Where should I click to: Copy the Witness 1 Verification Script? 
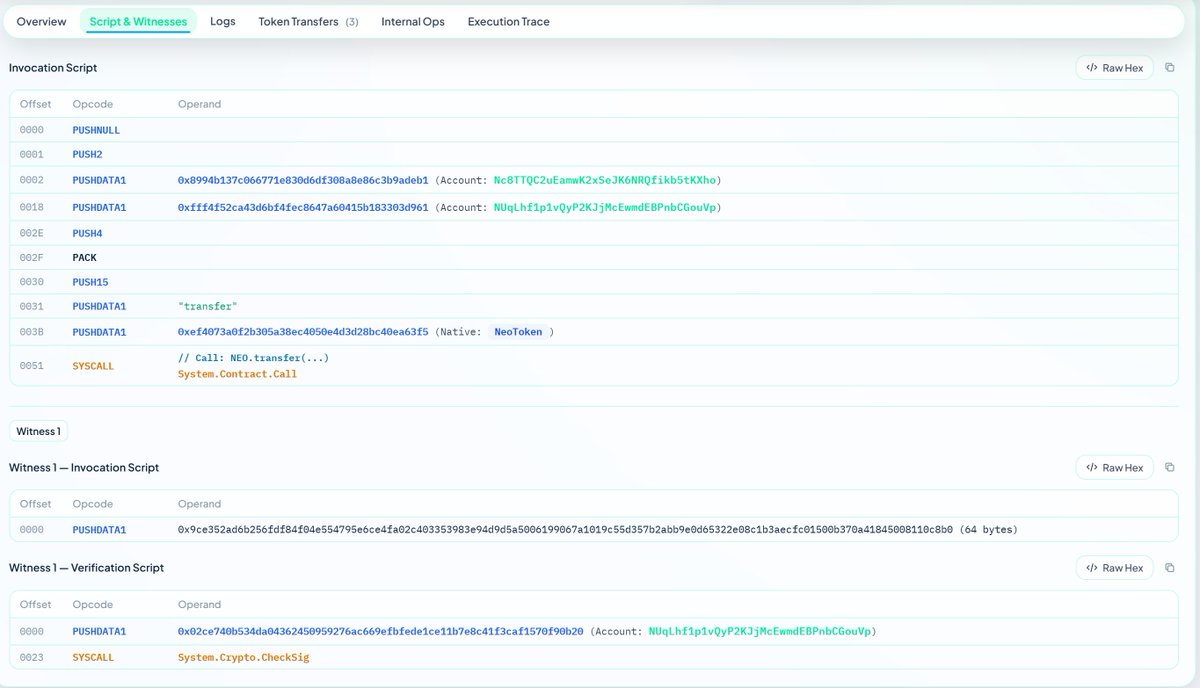pyautogui.click(x=1170, y=568)
